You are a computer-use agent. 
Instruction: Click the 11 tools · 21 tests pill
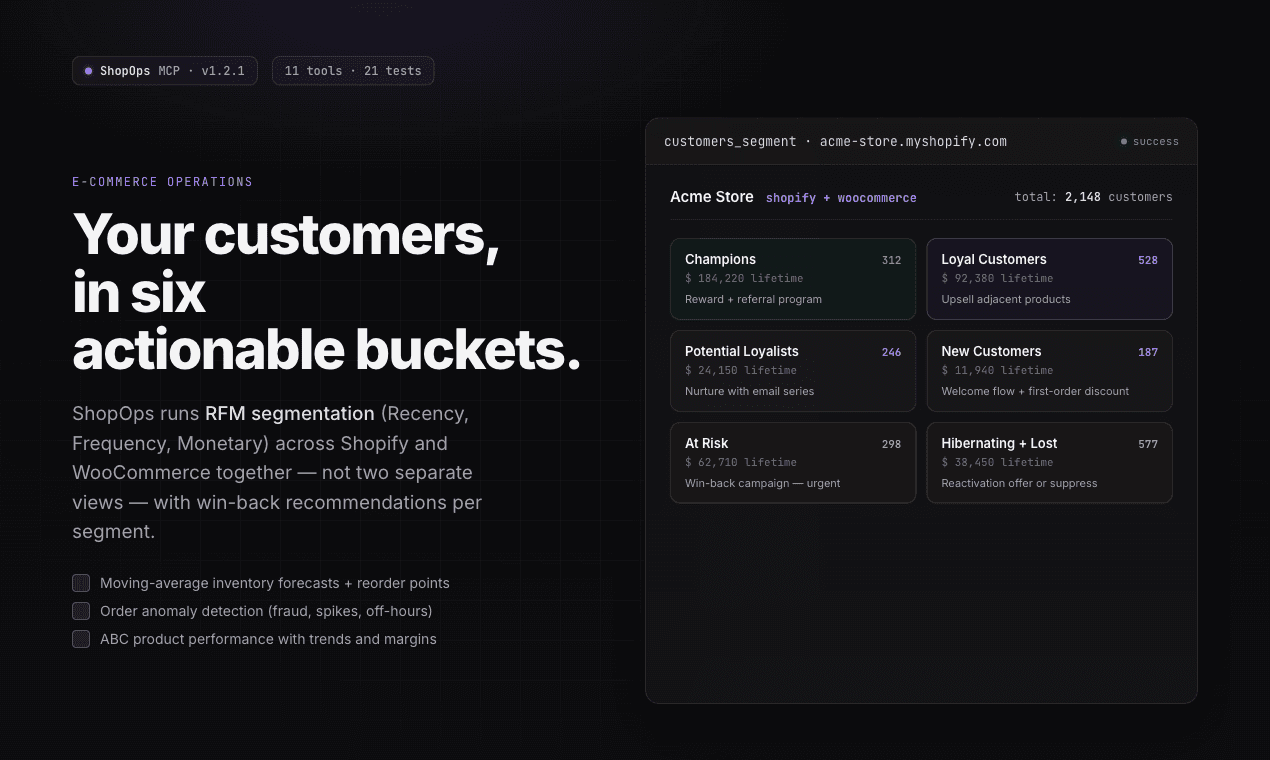(353, 71)
